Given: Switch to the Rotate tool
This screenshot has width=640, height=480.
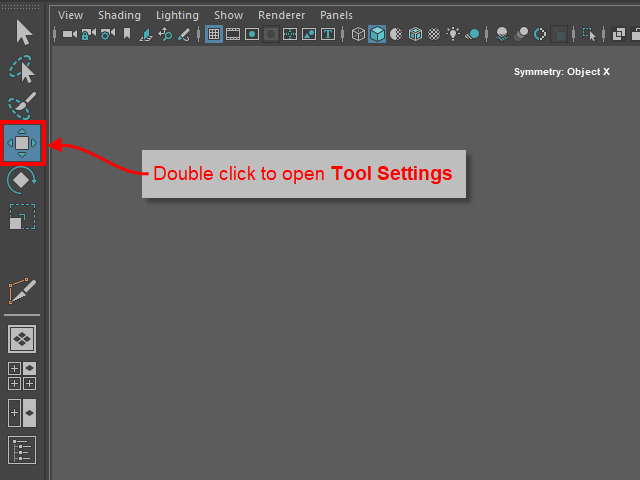Looking at the screenshot, I should tap(22, 181).
